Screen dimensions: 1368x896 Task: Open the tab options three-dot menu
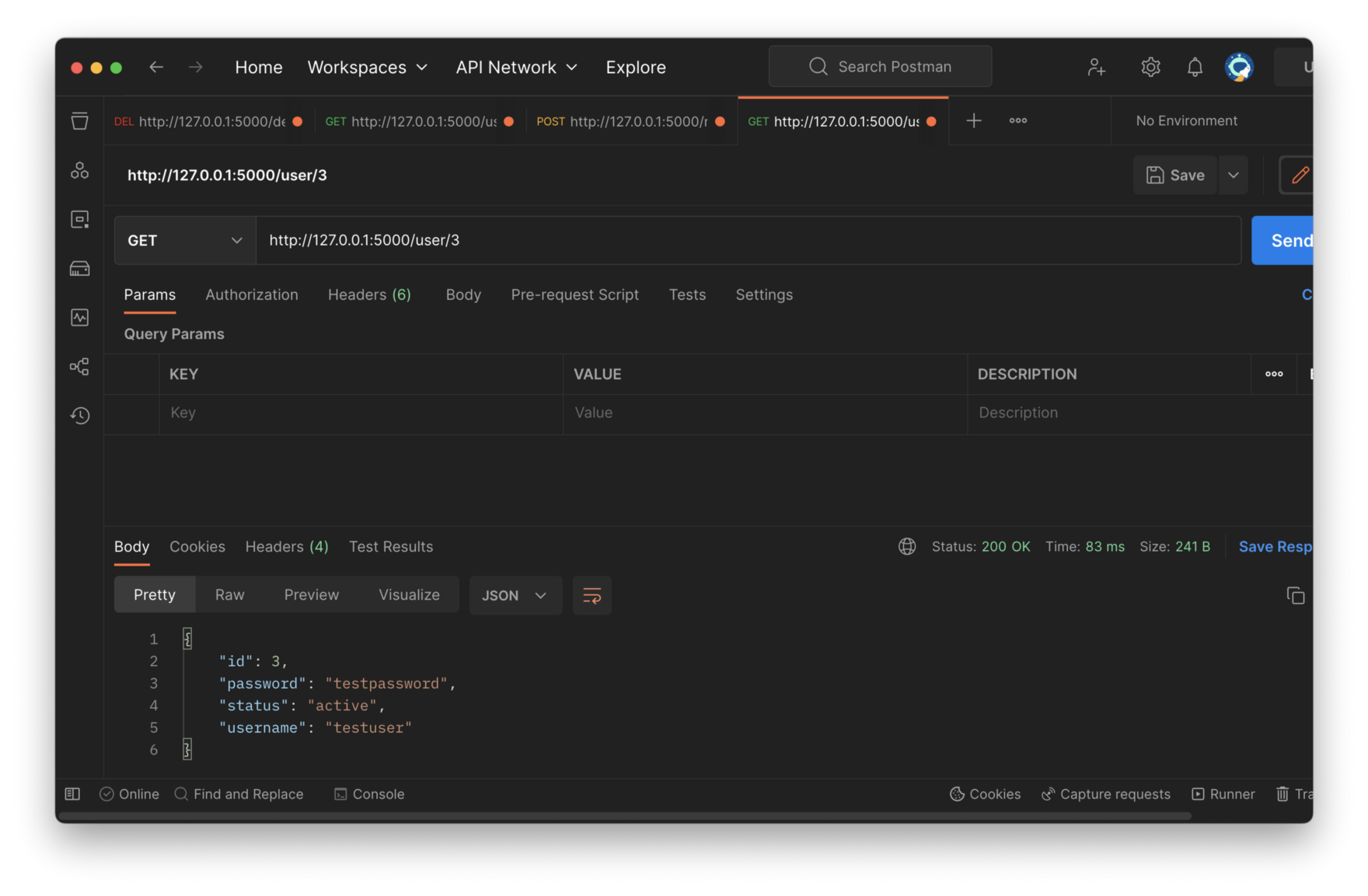pyautogui.click(x=1017, y=120)
